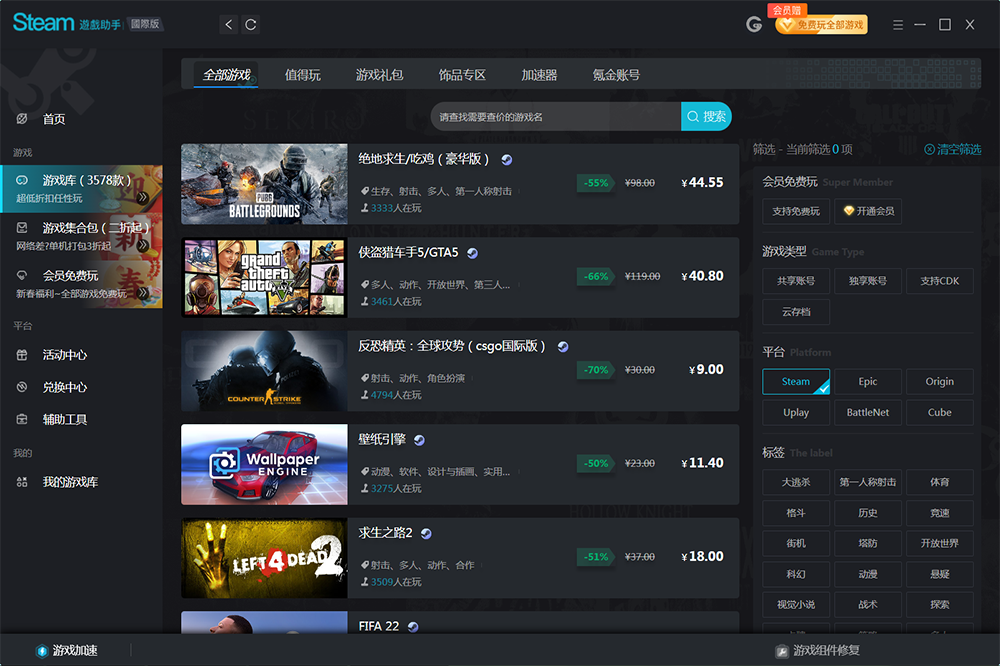
Task: Open the 兑换中心 redemption icon
Action: click(22, 385)
